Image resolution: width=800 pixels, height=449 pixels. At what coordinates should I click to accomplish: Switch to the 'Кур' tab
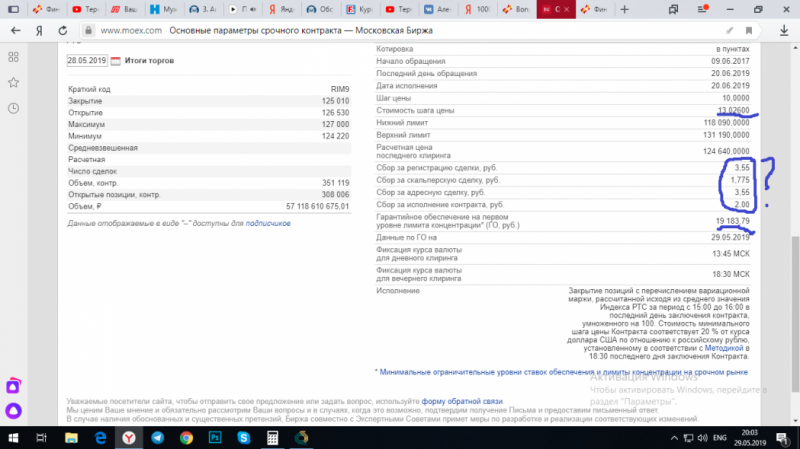tap(359, 9)
